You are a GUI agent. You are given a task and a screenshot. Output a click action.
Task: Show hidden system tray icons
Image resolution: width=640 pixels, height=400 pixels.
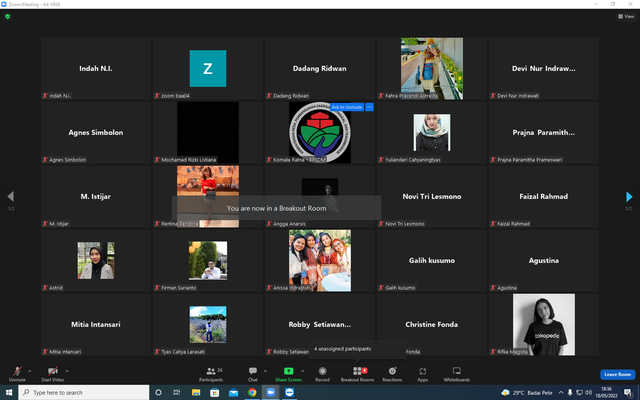[561, 393]
